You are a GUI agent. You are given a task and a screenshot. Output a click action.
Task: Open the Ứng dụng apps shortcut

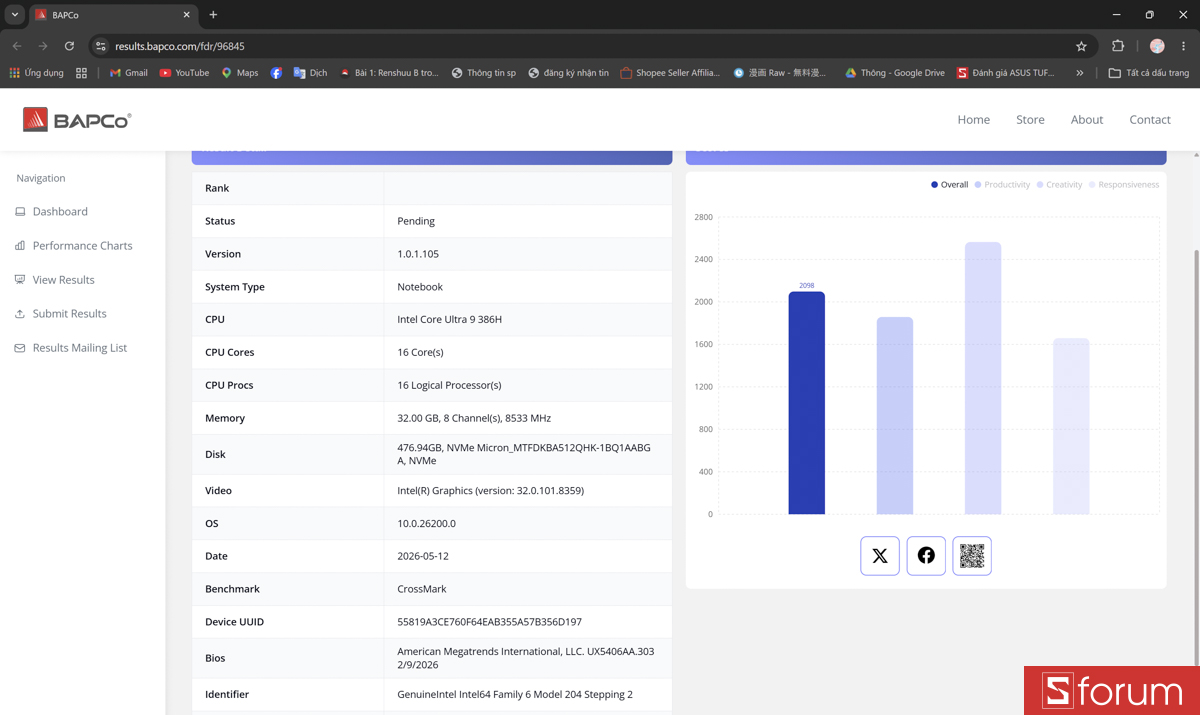click(x=36, y=73)
